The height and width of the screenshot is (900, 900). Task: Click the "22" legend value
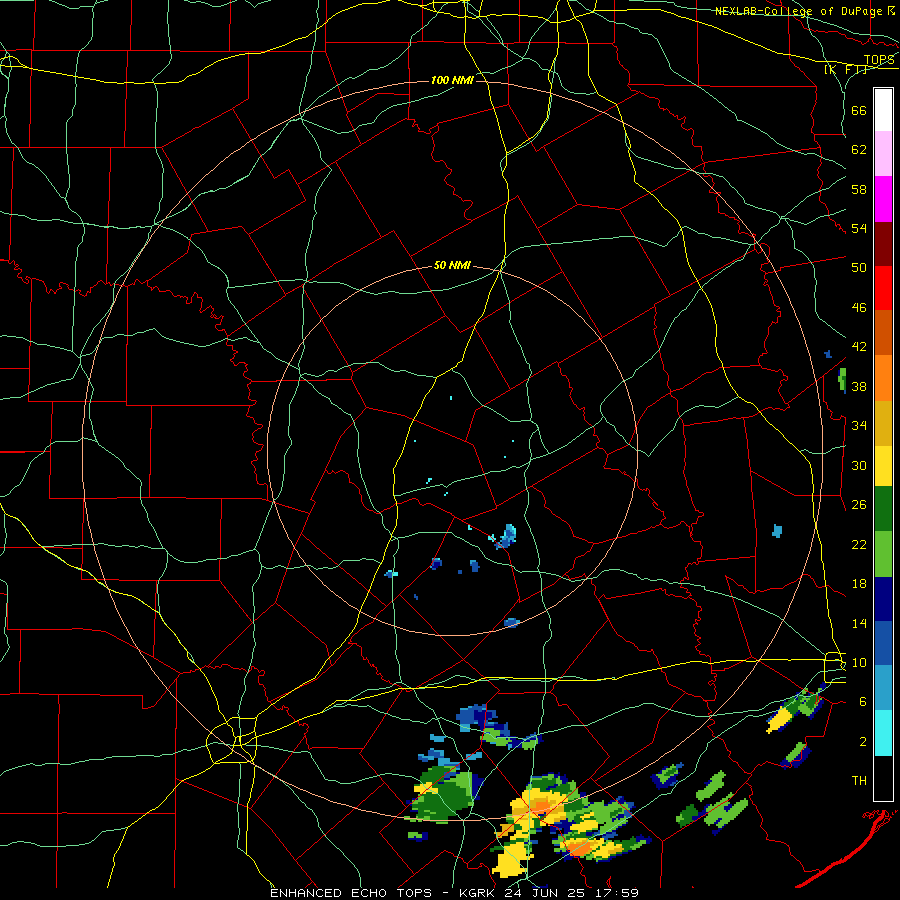(x=859, y=544)
